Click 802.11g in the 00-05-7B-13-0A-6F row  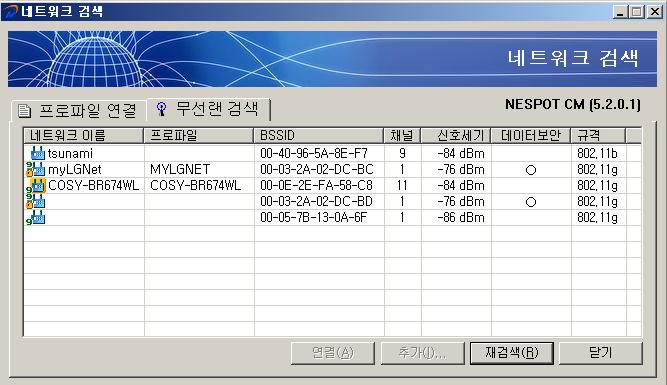pos(597,217)
